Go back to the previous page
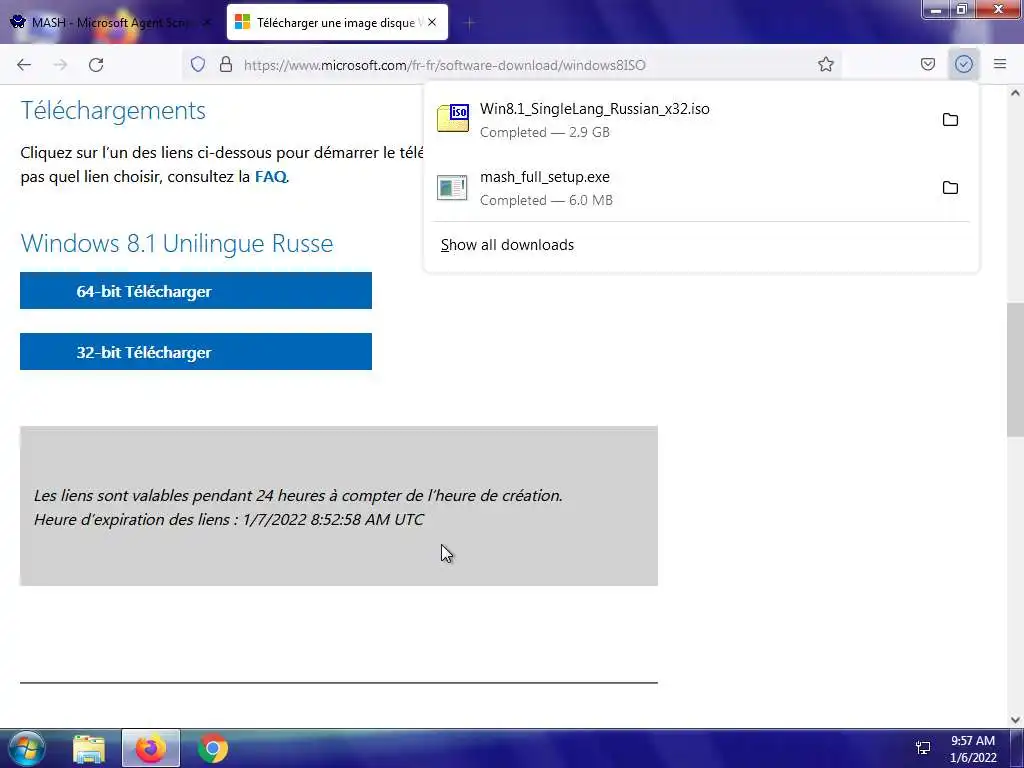Viewport: 1024px width, 768px height. click(x=24, y=65)
